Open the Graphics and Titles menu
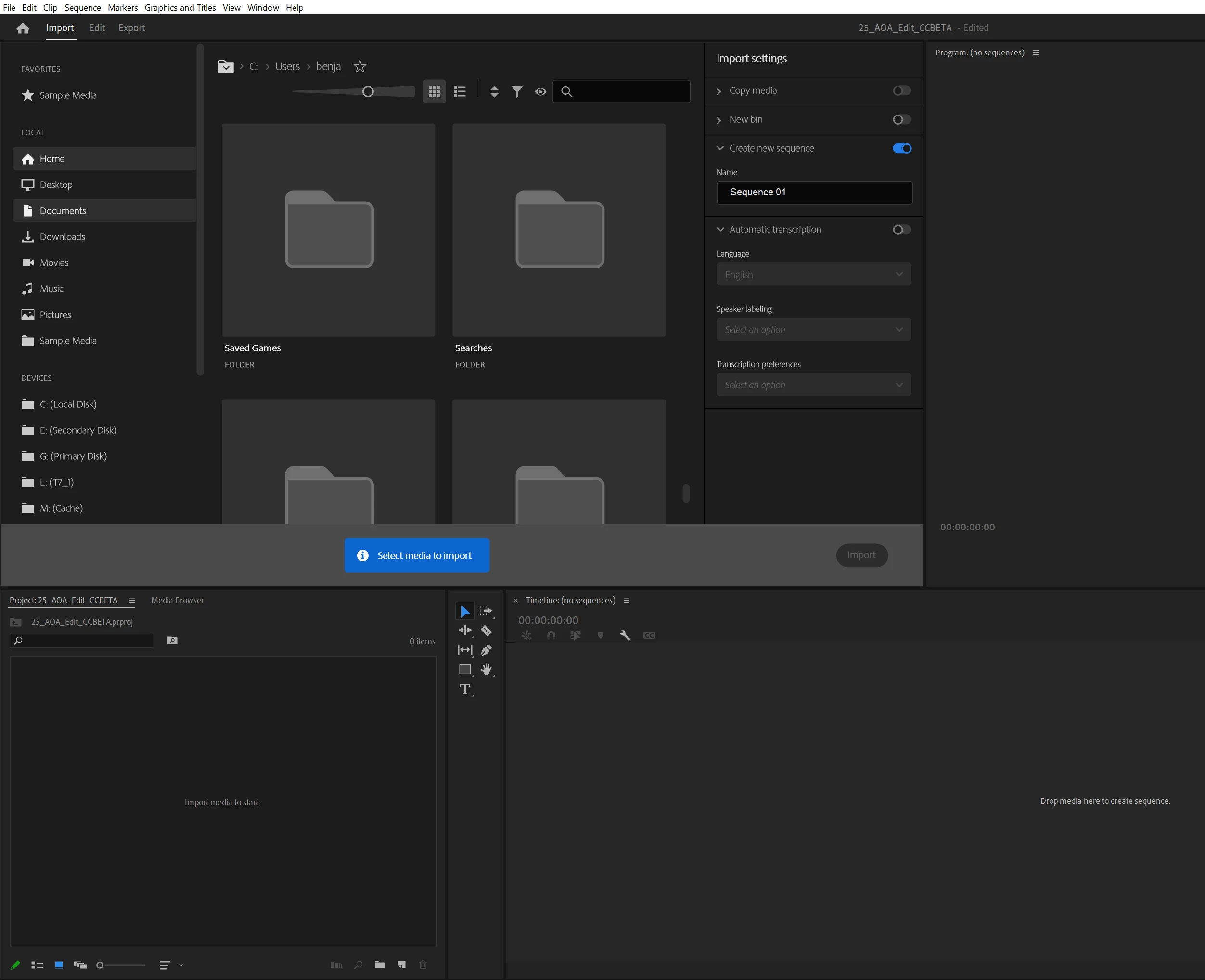The width and height of the screenshot is (1205, 980). pos(180,7)
